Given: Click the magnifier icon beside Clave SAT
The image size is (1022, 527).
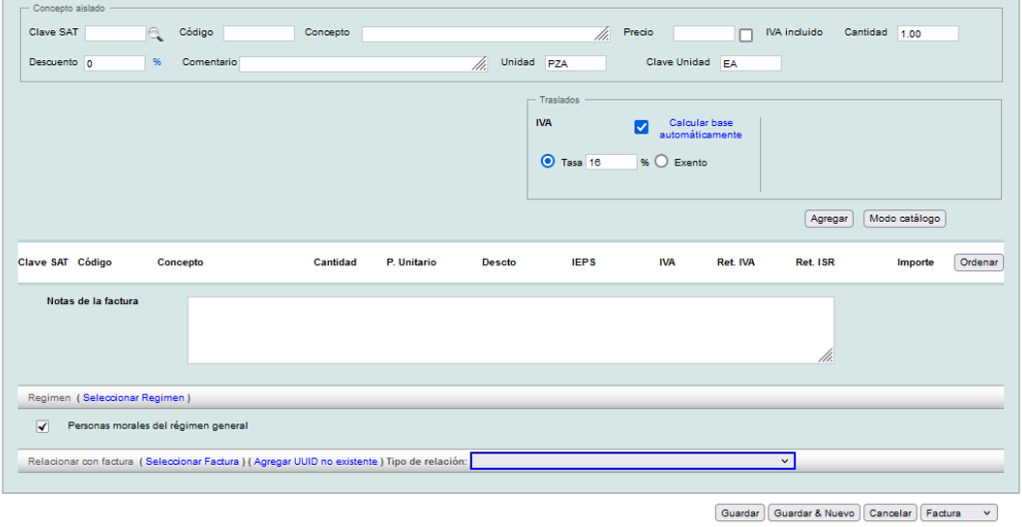Looking at the screenshot, I should [155, 34].
